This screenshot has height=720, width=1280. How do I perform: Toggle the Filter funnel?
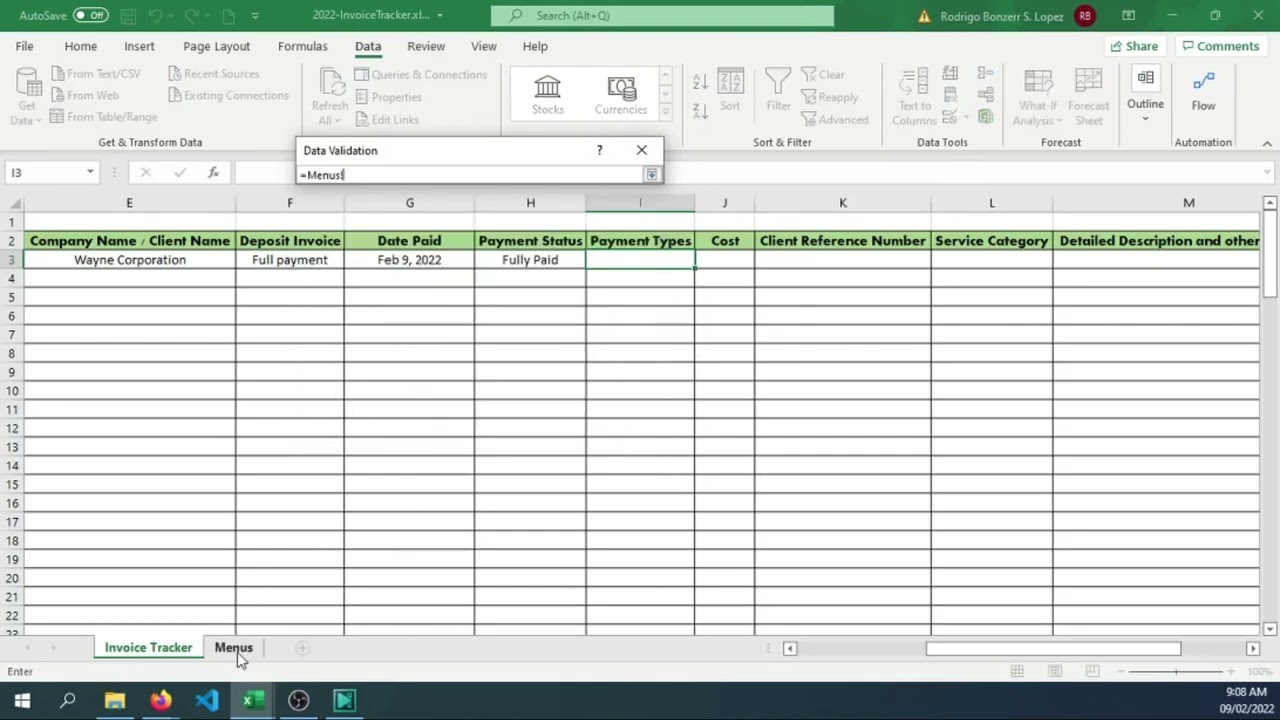point(778,92)
